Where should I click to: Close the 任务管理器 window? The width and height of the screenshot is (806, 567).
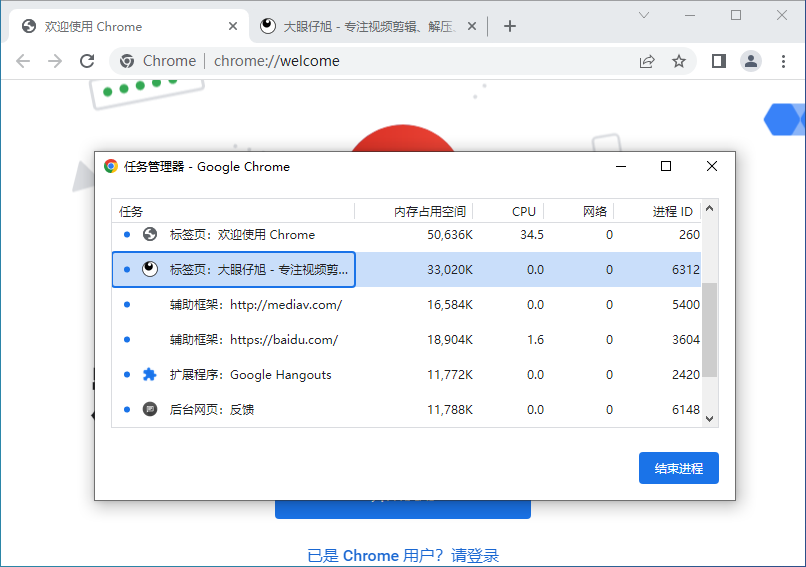(711, 166)
